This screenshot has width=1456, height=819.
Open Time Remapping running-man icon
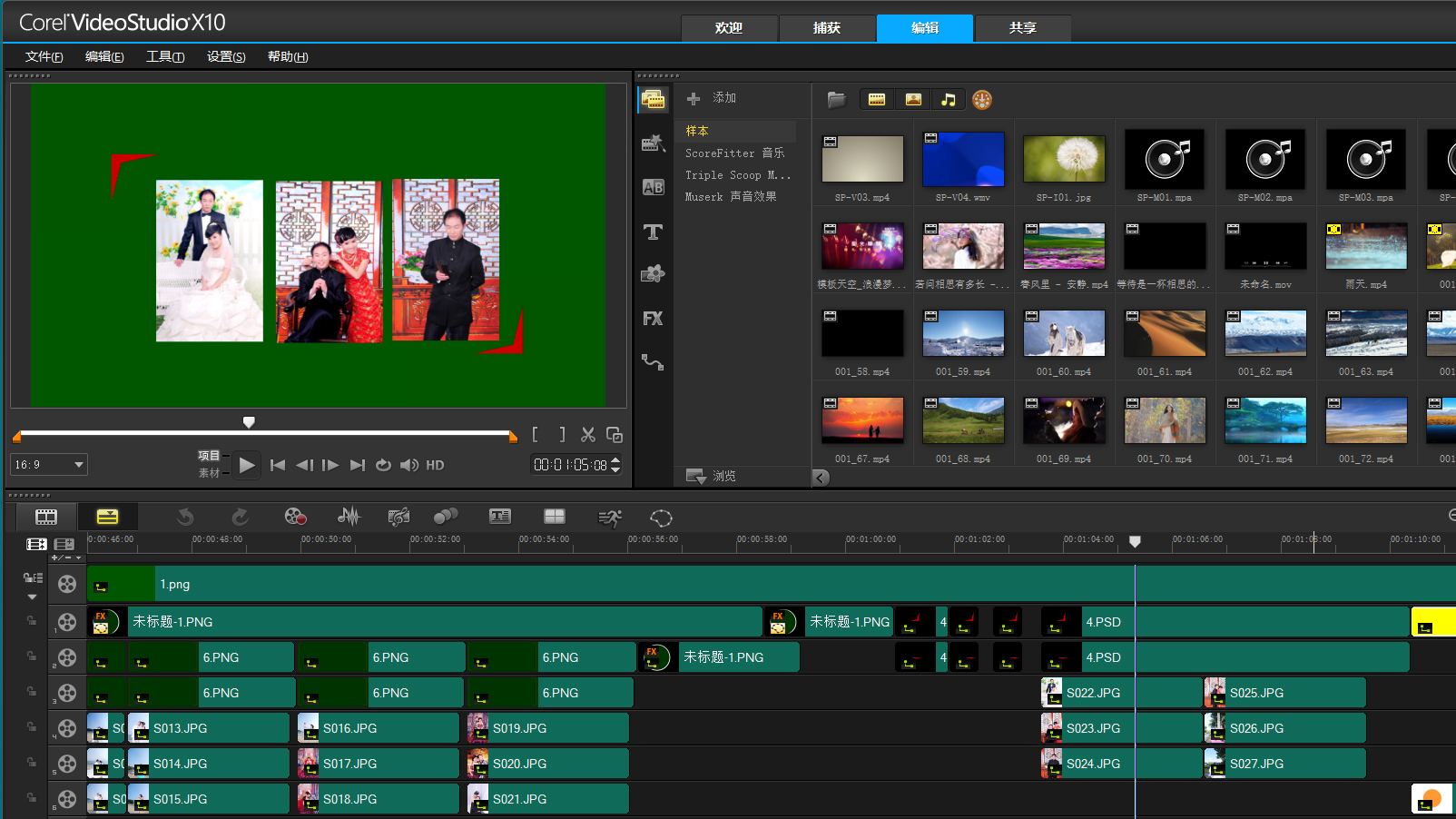[x=610, y=518]
